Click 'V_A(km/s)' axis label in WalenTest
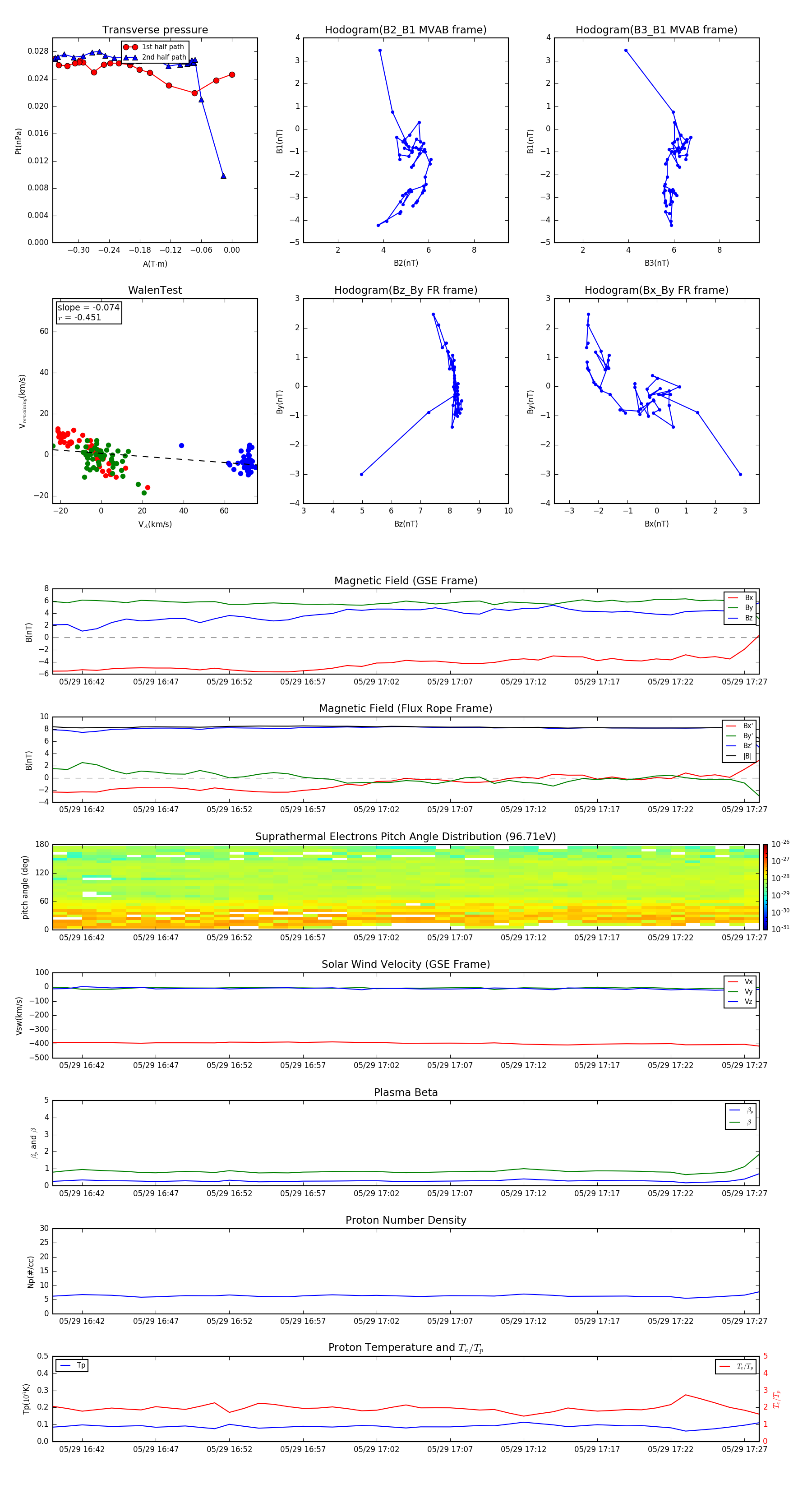This screenshot has width=812, height=1489. [x=155, y=524]
